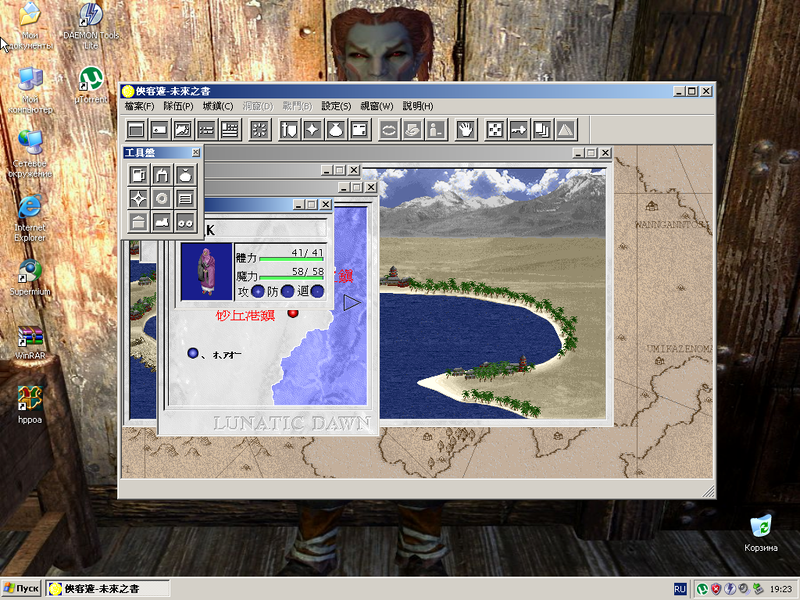This screenshot has height=600, width=800.
Task: Click the lips talk icon in toolbar
Action: point(389,130)
